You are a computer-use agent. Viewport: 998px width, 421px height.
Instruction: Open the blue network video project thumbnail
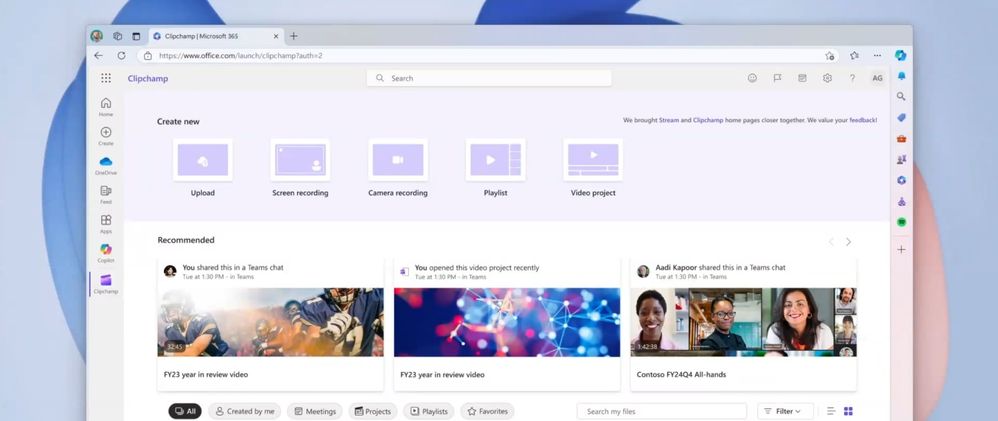point(507,322)
